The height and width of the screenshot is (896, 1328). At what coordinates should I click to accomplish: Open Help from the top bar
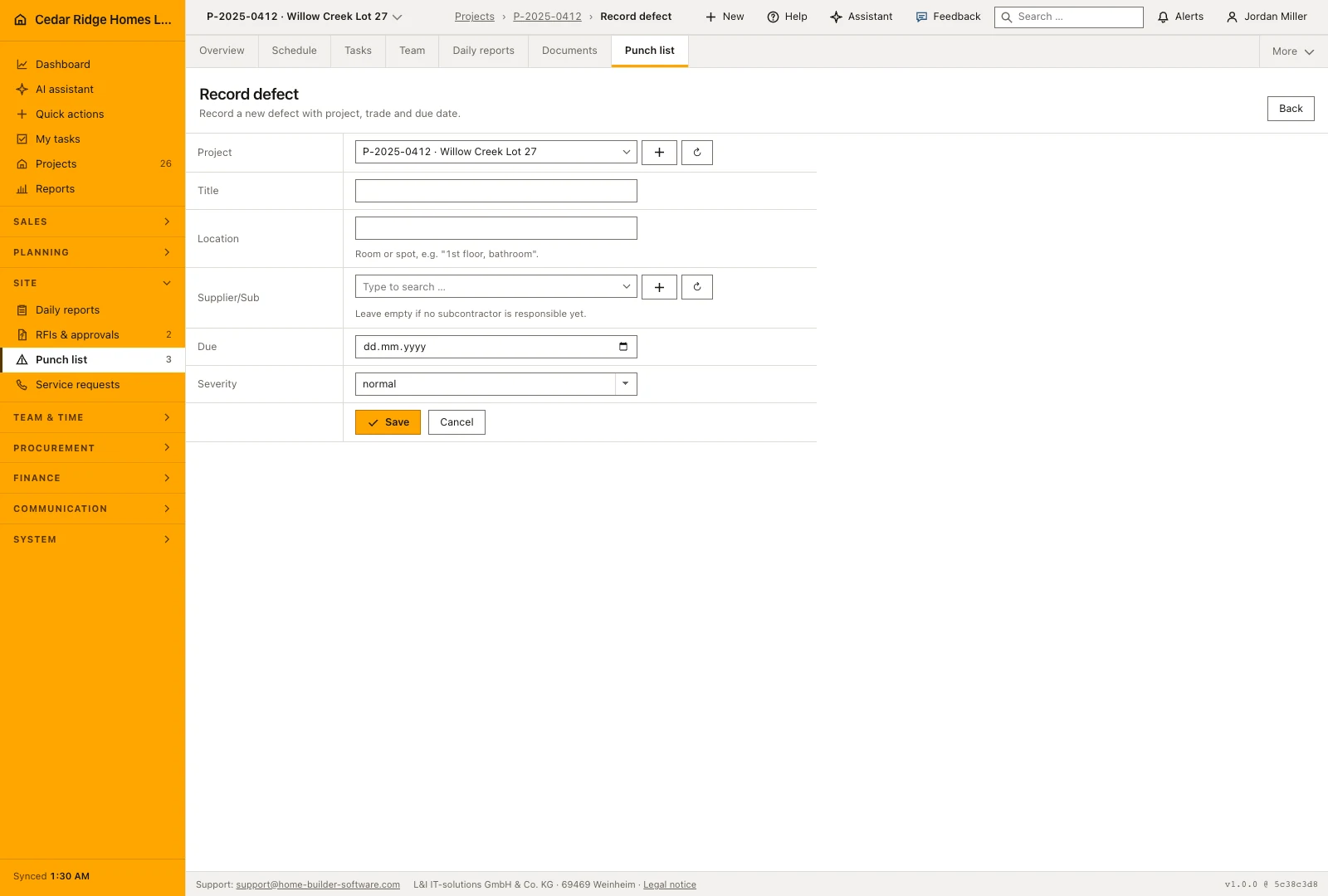pyautogui.click(x=787, y=17)
